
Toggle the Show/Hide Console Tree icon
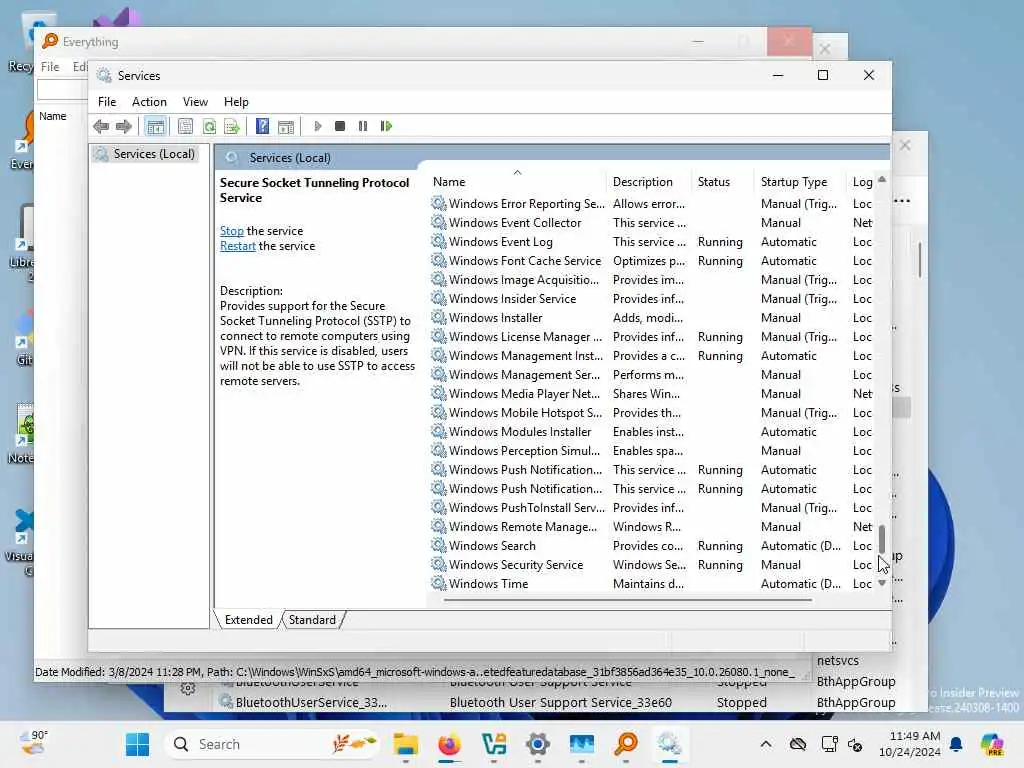[x=155, y=126]
